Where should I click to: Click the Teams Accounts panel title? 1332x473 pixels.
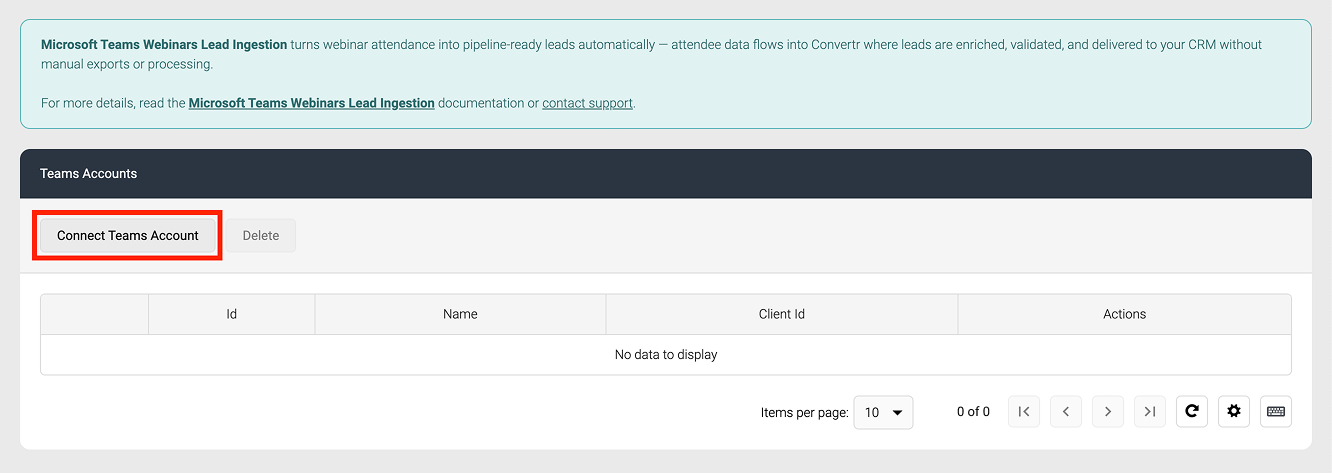click(89, 174)
